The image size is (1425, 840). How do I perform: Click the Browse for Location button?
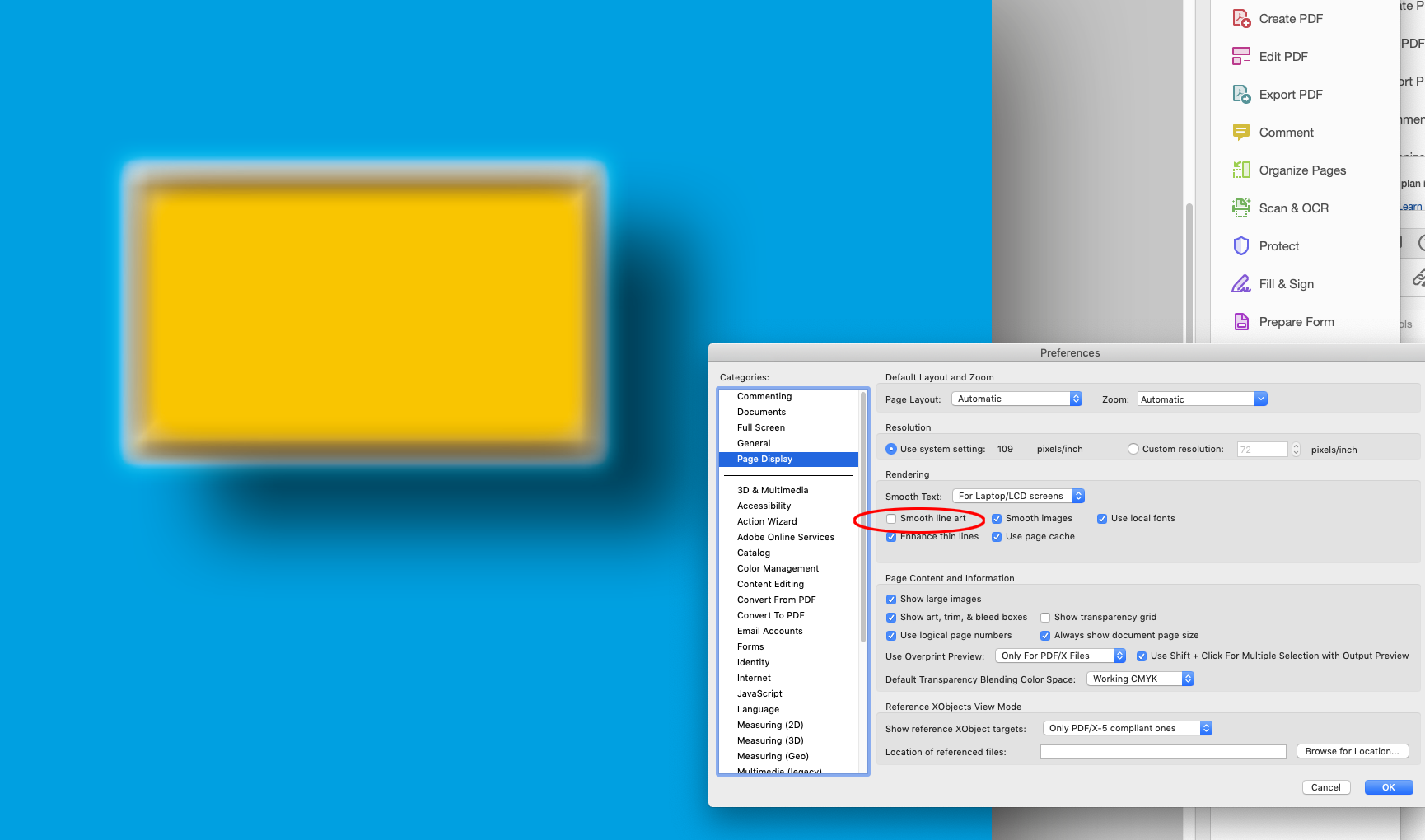1352,751
